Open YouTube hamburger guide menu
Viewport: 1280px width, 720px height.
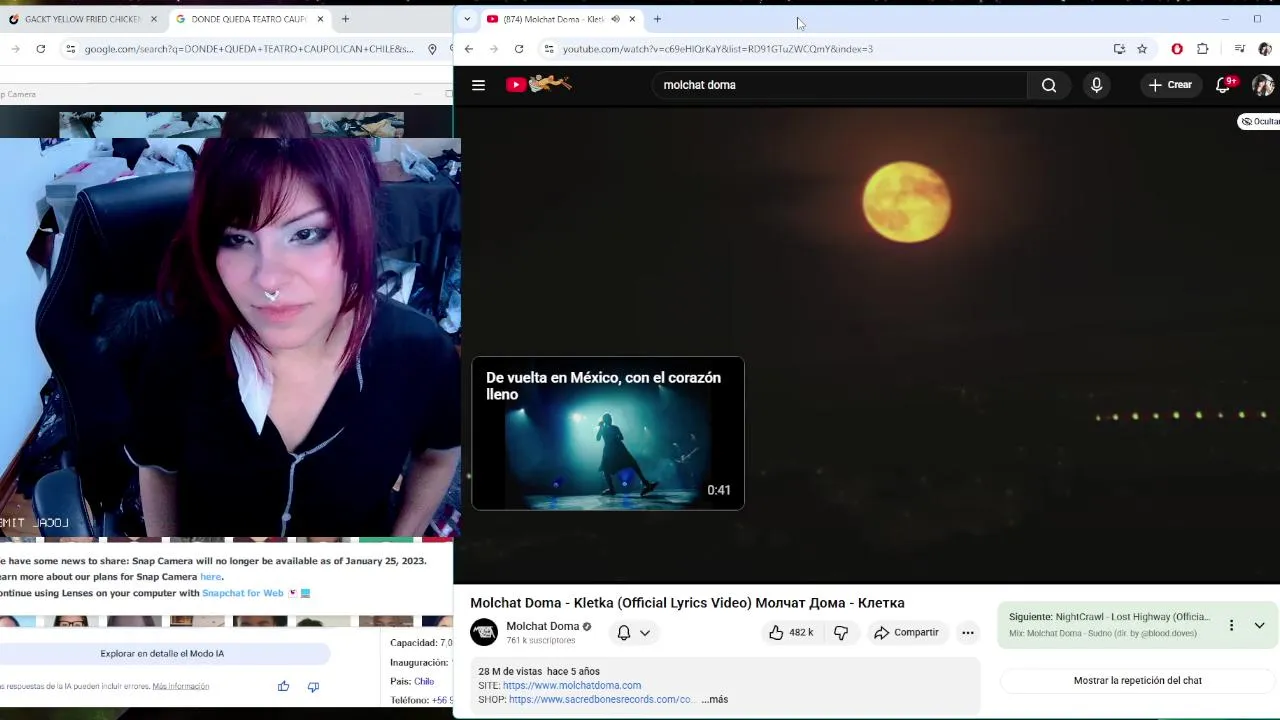click(478, 85)
